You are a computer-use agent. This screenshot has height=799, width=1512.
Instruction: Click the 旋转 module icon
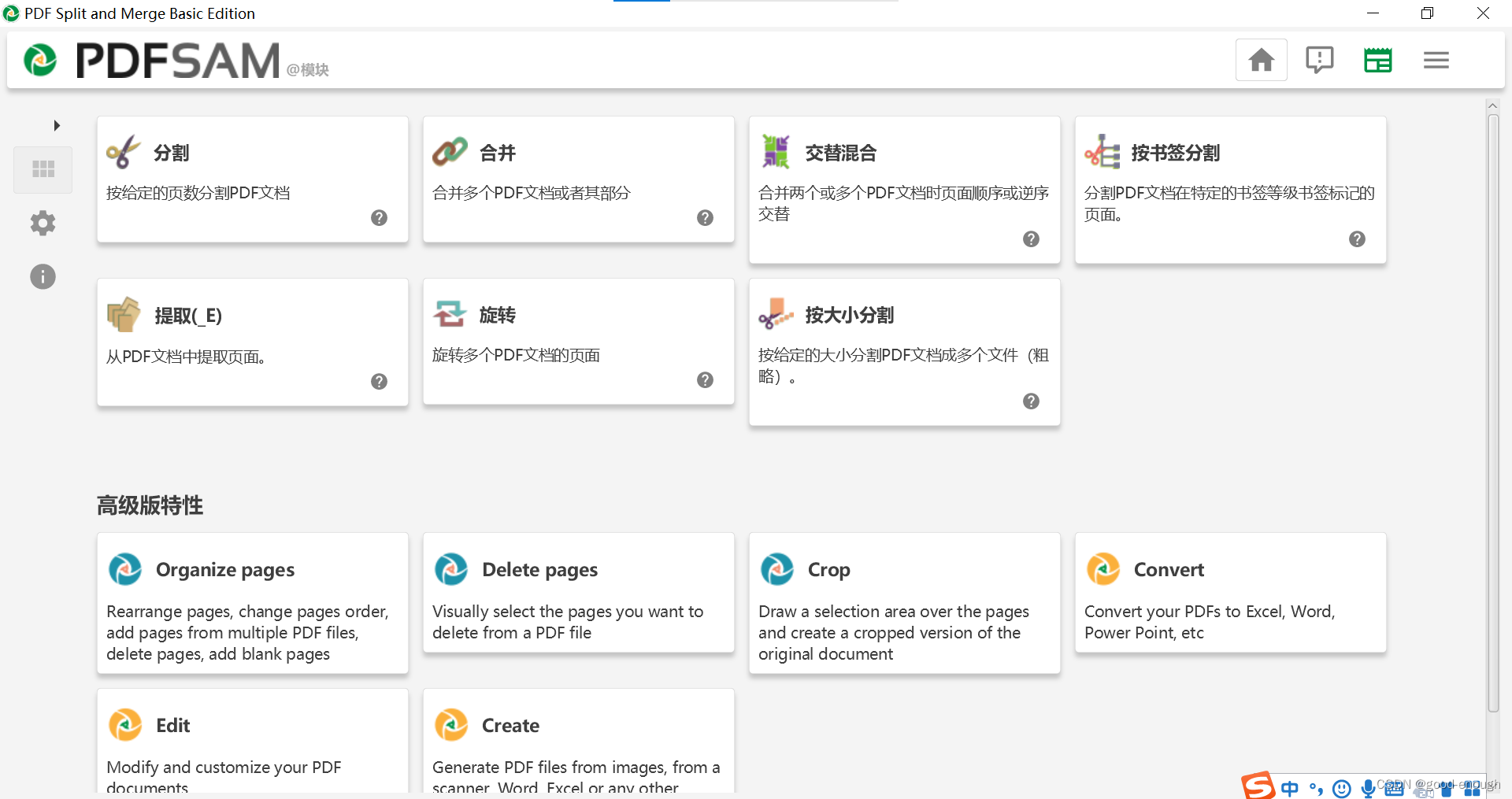point(450,314)
